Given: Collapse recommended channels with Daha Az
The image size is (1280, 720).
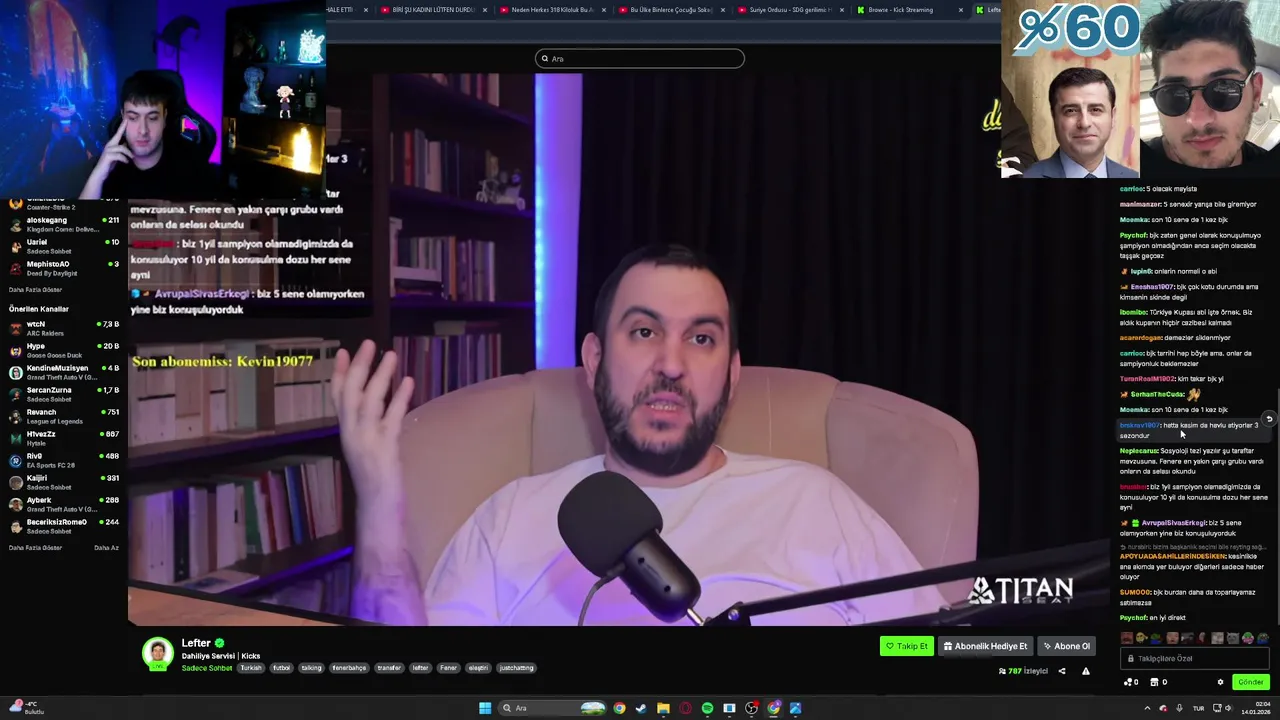Looking at the screenshot, I should 106,548.
